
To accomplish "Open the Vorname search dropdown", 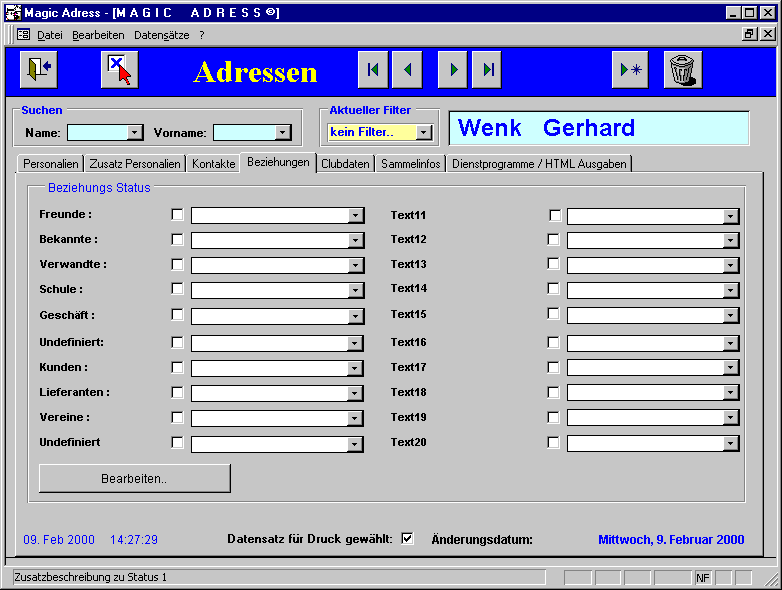I will tap(283, 132).
